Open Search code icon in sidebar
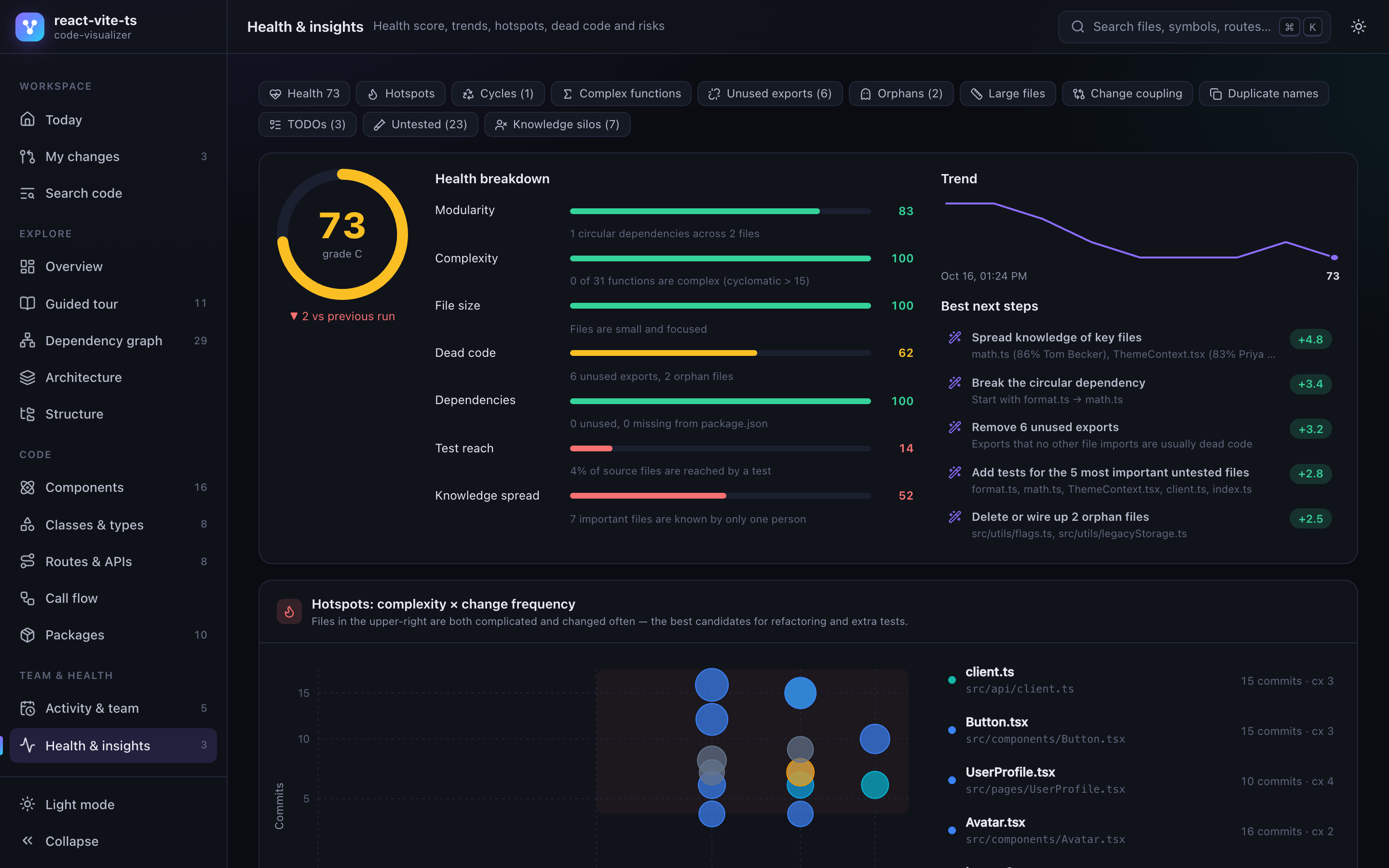 tap(27, 193)
